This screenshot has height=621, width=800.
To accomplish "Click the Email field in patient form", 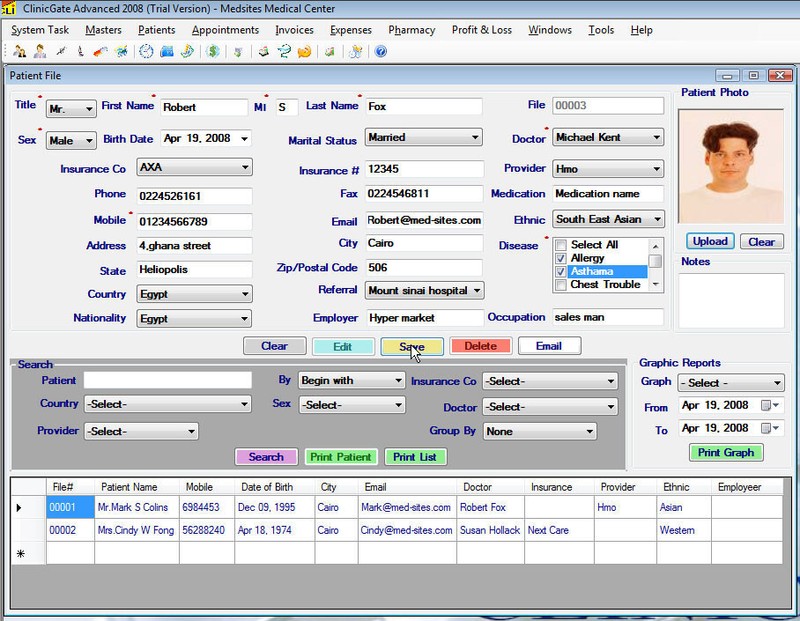I will 423,220.
